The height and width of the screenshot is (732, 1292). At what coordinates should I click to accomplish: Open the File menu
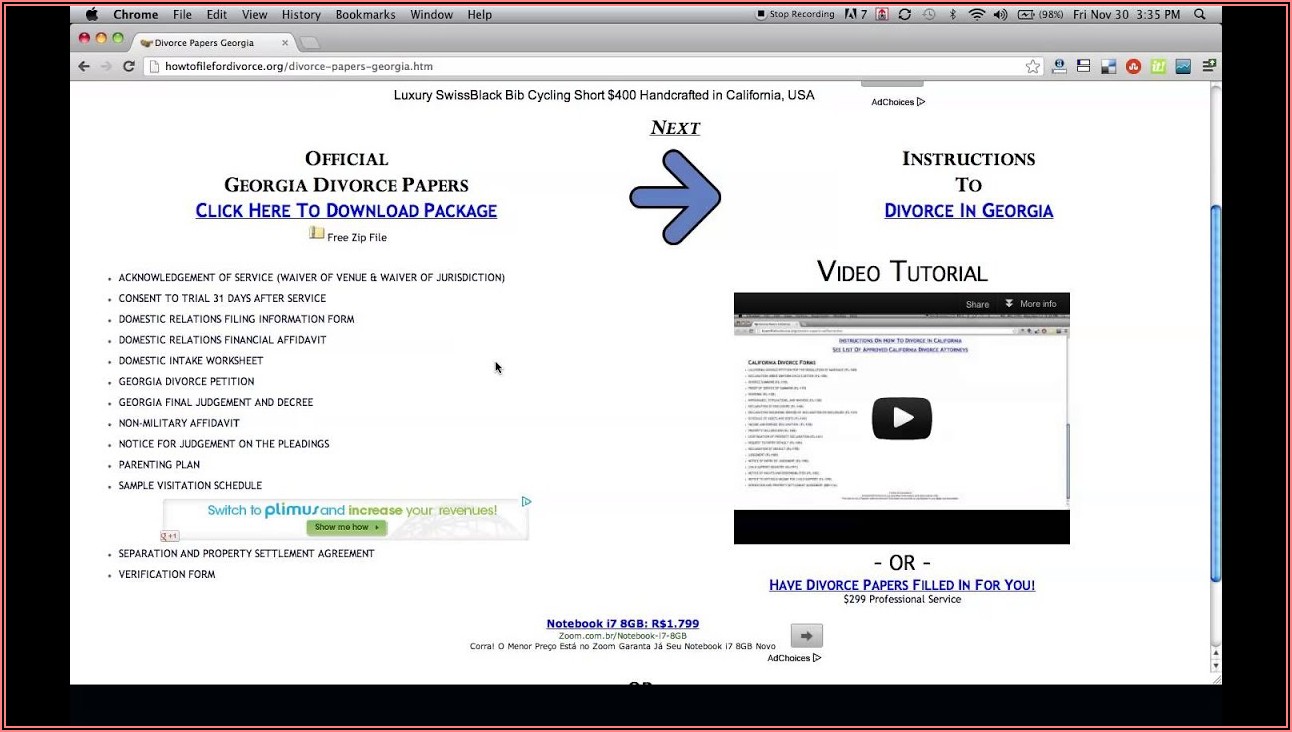pyautogui.click(x=182, y=14)
